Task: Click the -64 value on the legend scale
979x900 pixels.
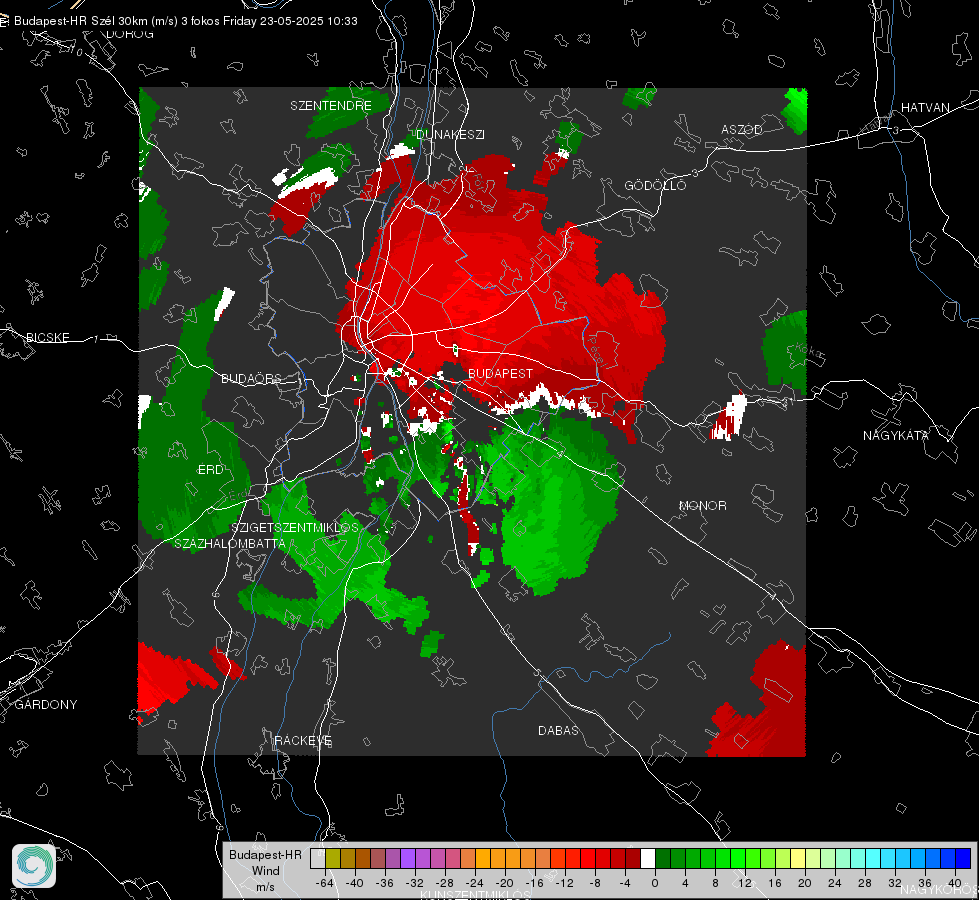Action: (325, 883)
